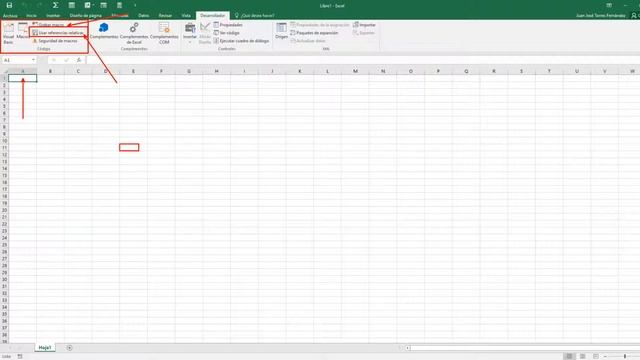Open the Visual Basic editor
The width and height of the screenshot is (640, 360).
tap(8, 33)
